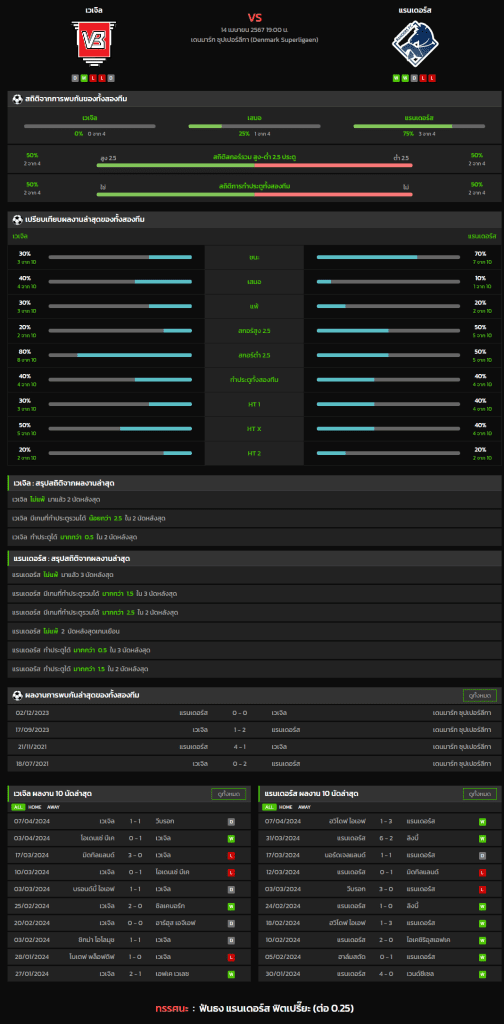
Task: Click the W badge on Randers' 31/03/2024 match
Action: tap(482, 838)
